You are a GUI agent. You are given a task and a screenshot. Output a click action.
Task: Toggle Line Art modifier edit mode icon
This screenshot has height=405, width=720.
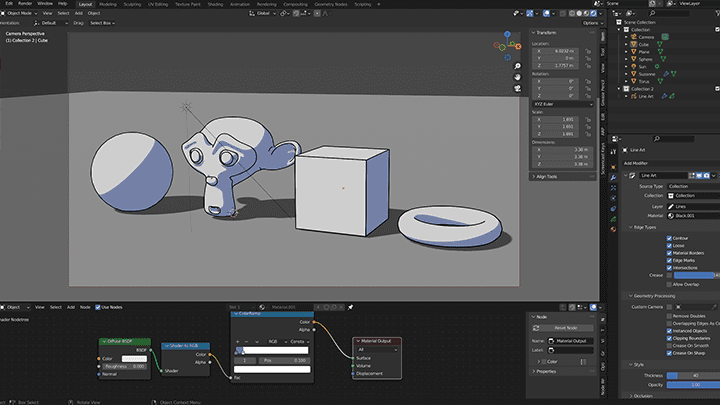click(x=692, y=175)
